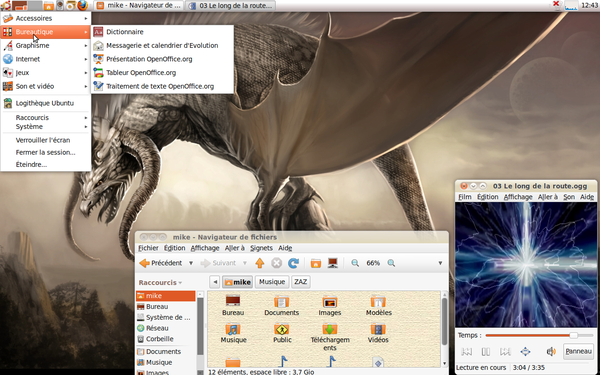Toggle fullscreen in movie player
The height and width of the screenshot is (375, 600).
coord(525,352)
